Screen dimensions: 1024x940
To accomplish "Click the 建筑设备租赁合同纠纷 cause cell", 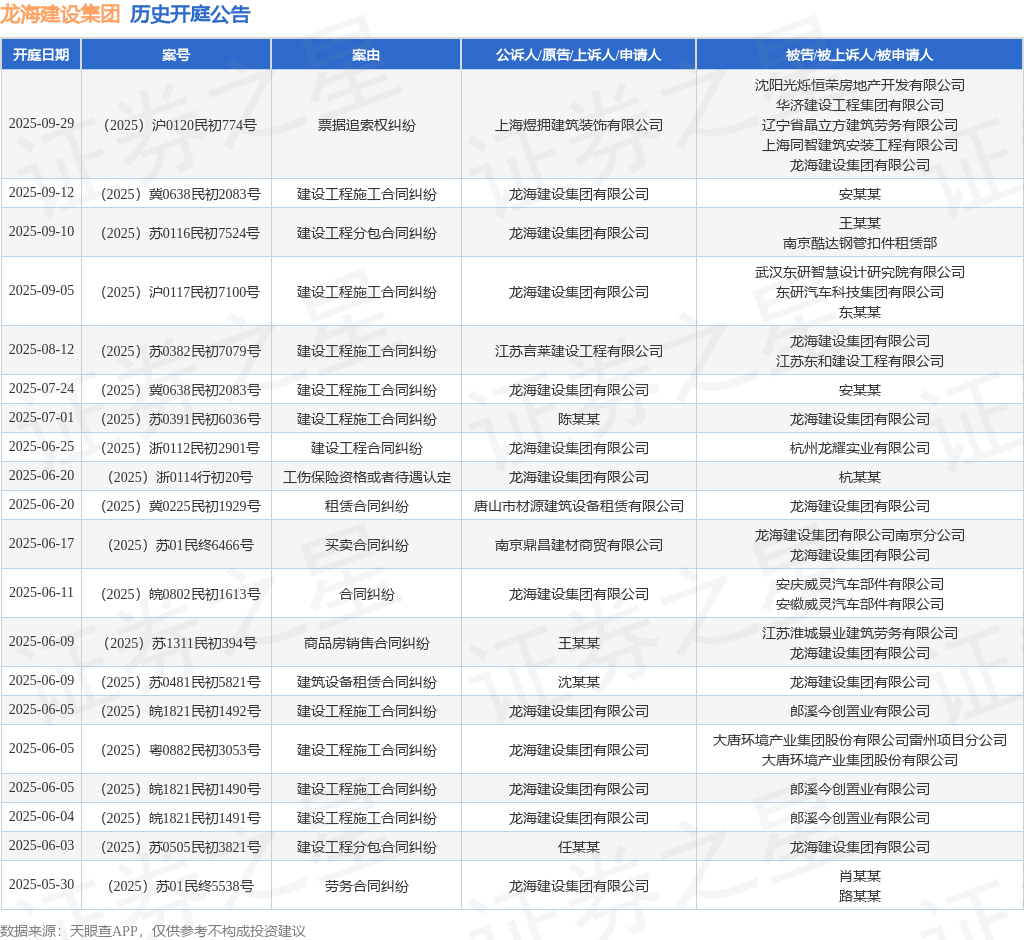I will 366,682.
